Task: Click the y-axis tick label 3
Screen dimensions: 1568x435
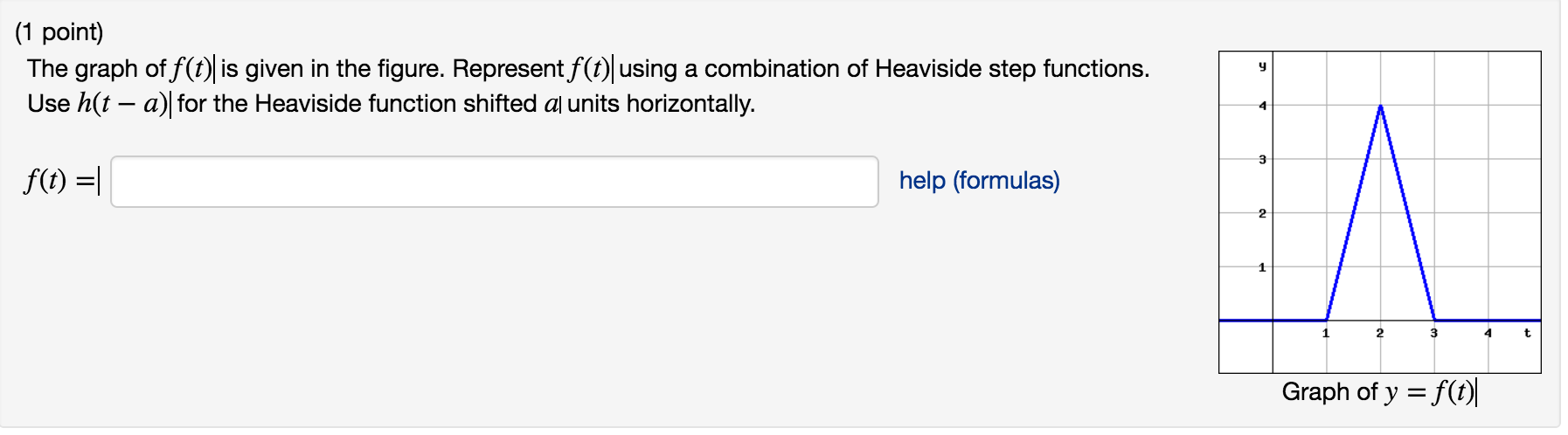Action: [x=1262, y=160]
